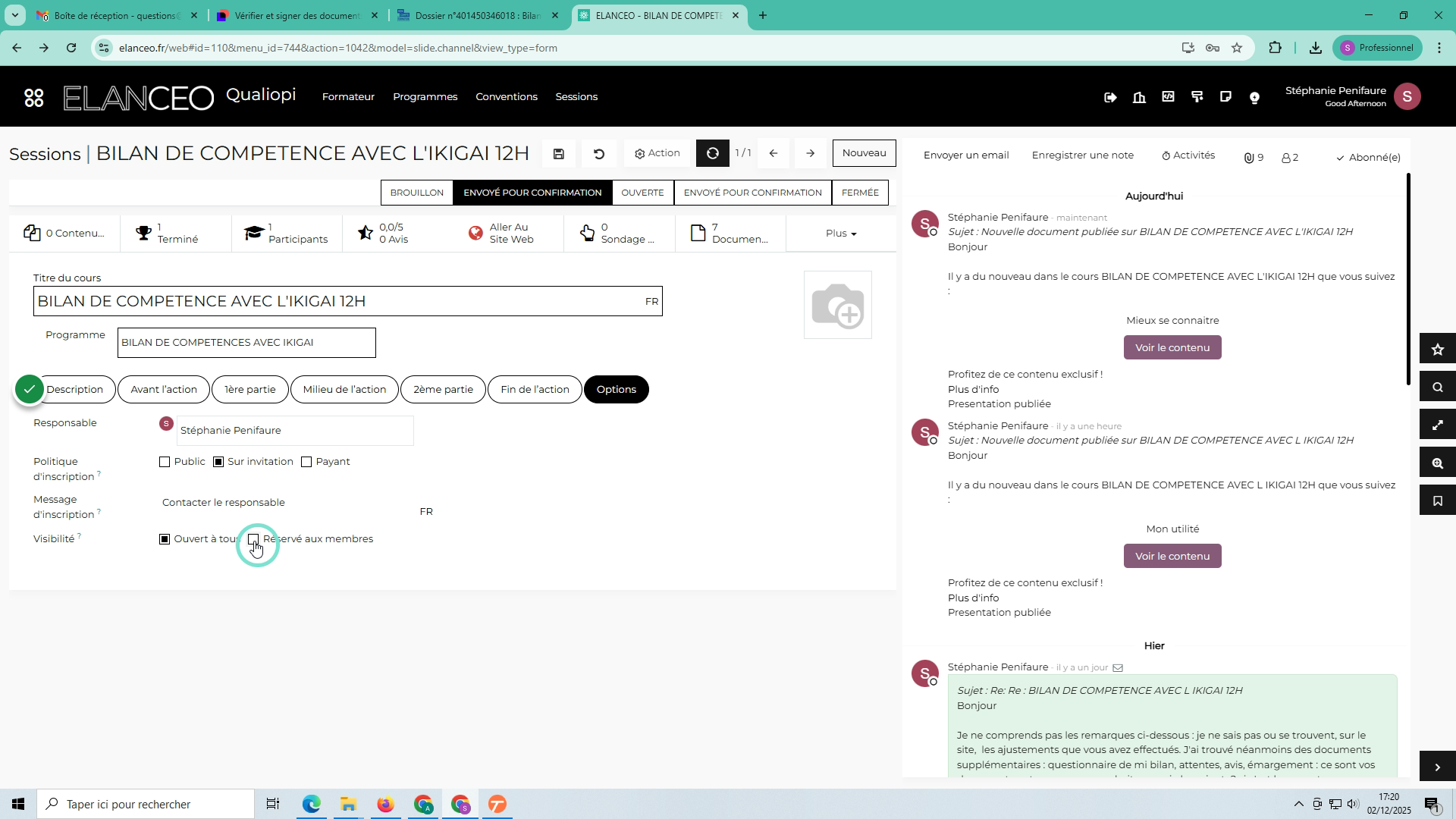
Task: Go to the previous record arrow
Action: pos(773,154)
